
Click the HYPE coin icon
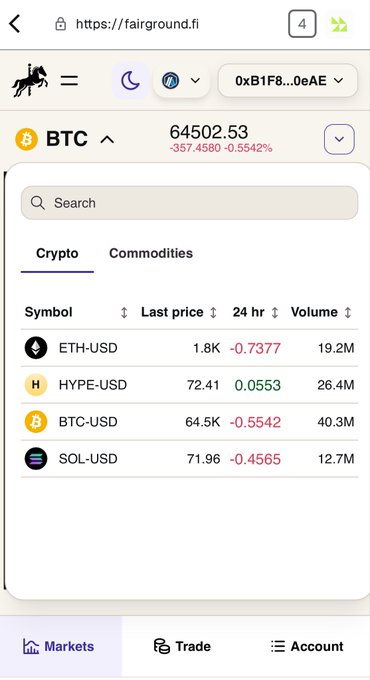(x=36, y=385)
